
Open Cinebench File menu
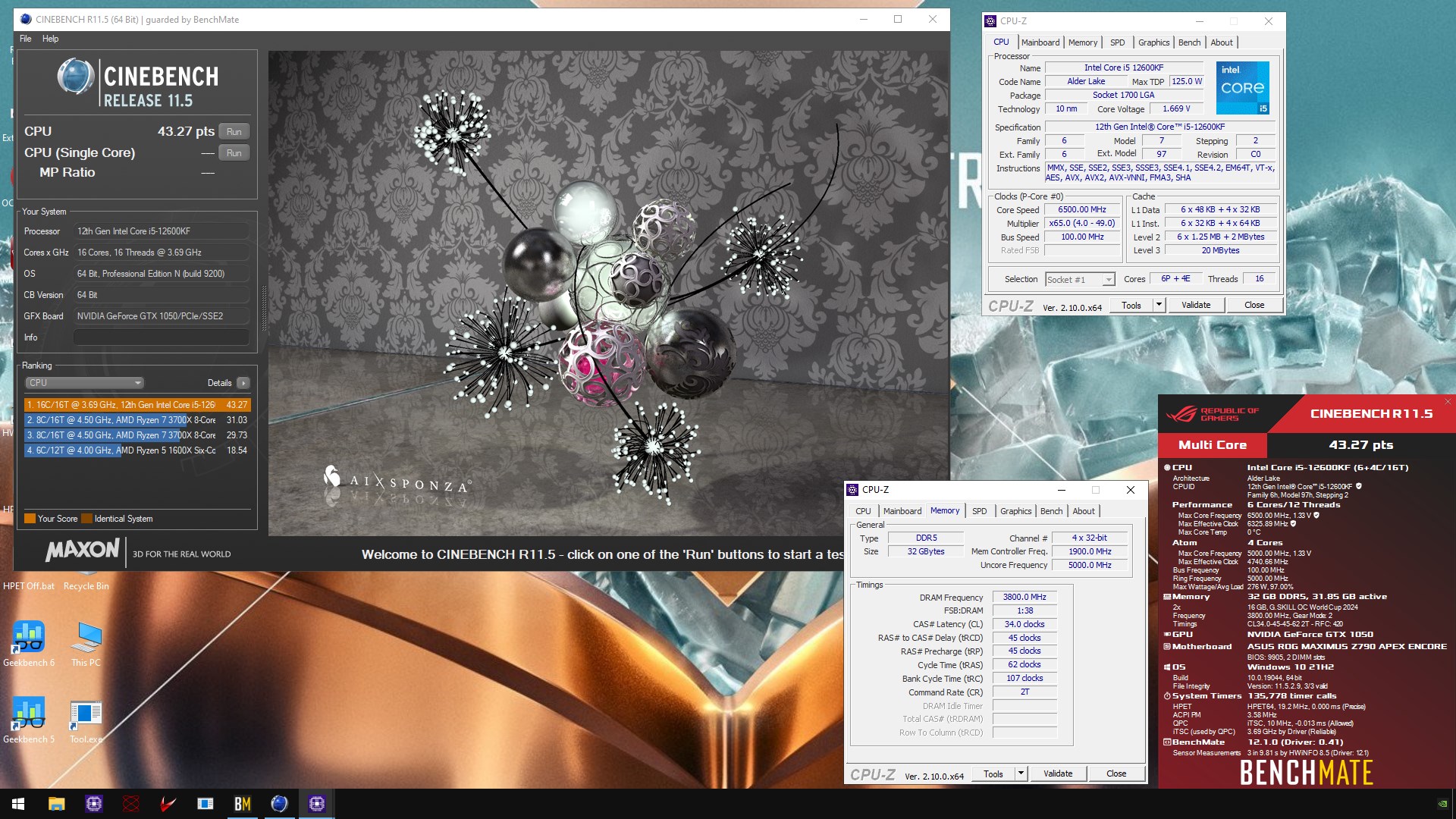point(26,39)
